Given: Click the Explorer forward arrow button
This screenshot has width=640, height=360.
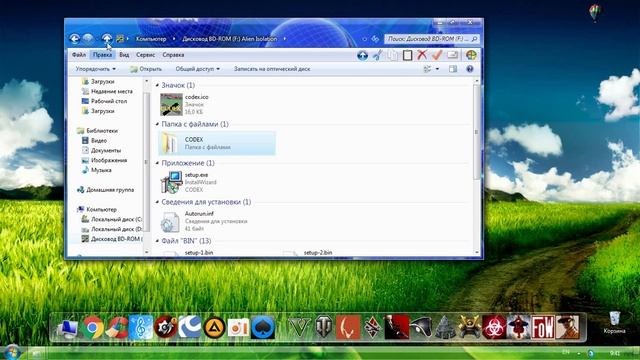Looking at the screenshot, I should pos(88,39).
